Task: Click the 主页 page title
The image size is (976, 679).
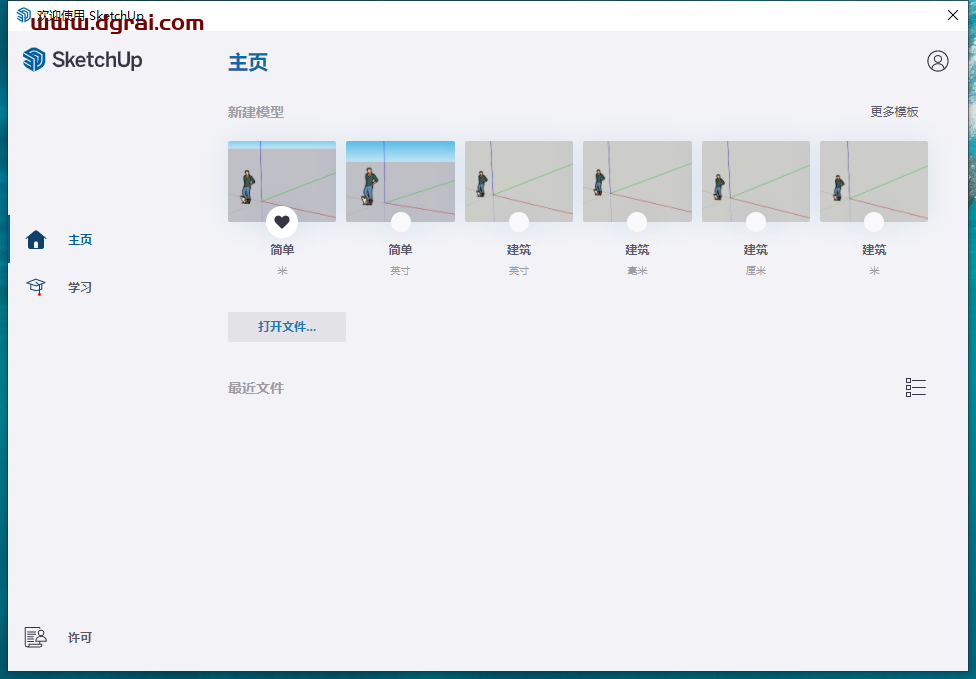Action: (x=248, y=62)
